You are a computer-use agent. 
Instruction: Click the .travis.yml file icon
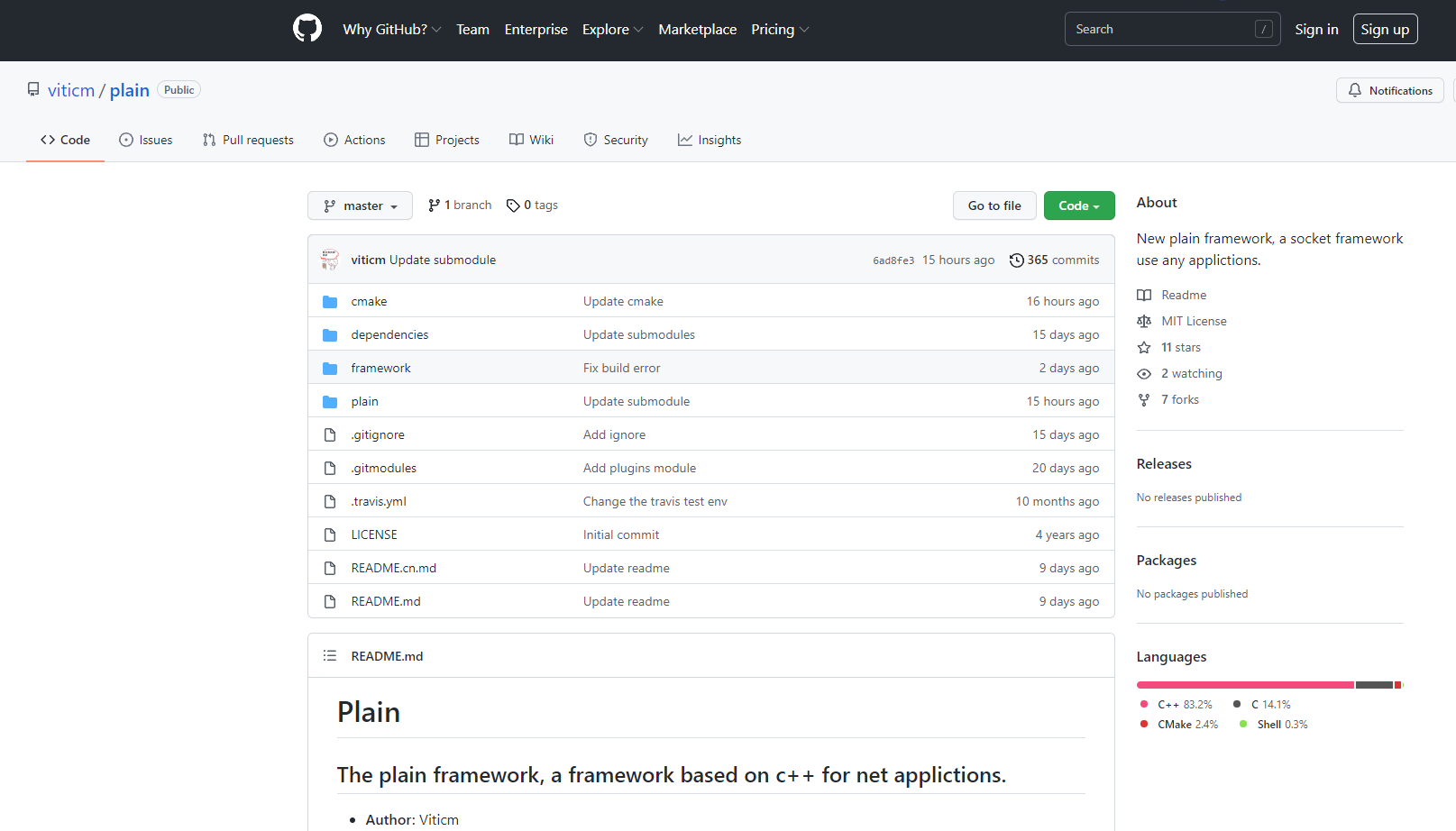point(330,502)
